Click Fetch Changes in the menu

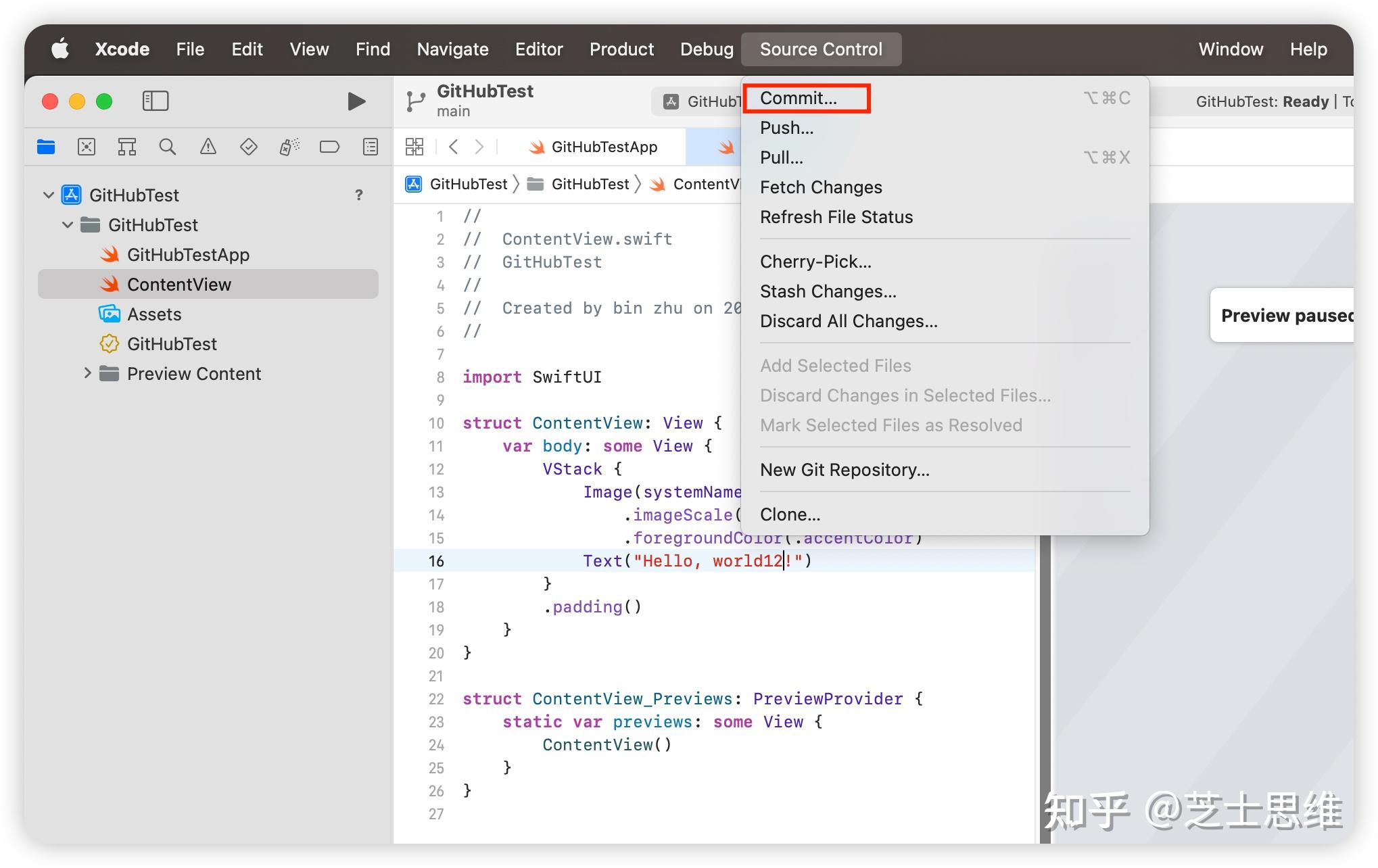coord(820,187)
